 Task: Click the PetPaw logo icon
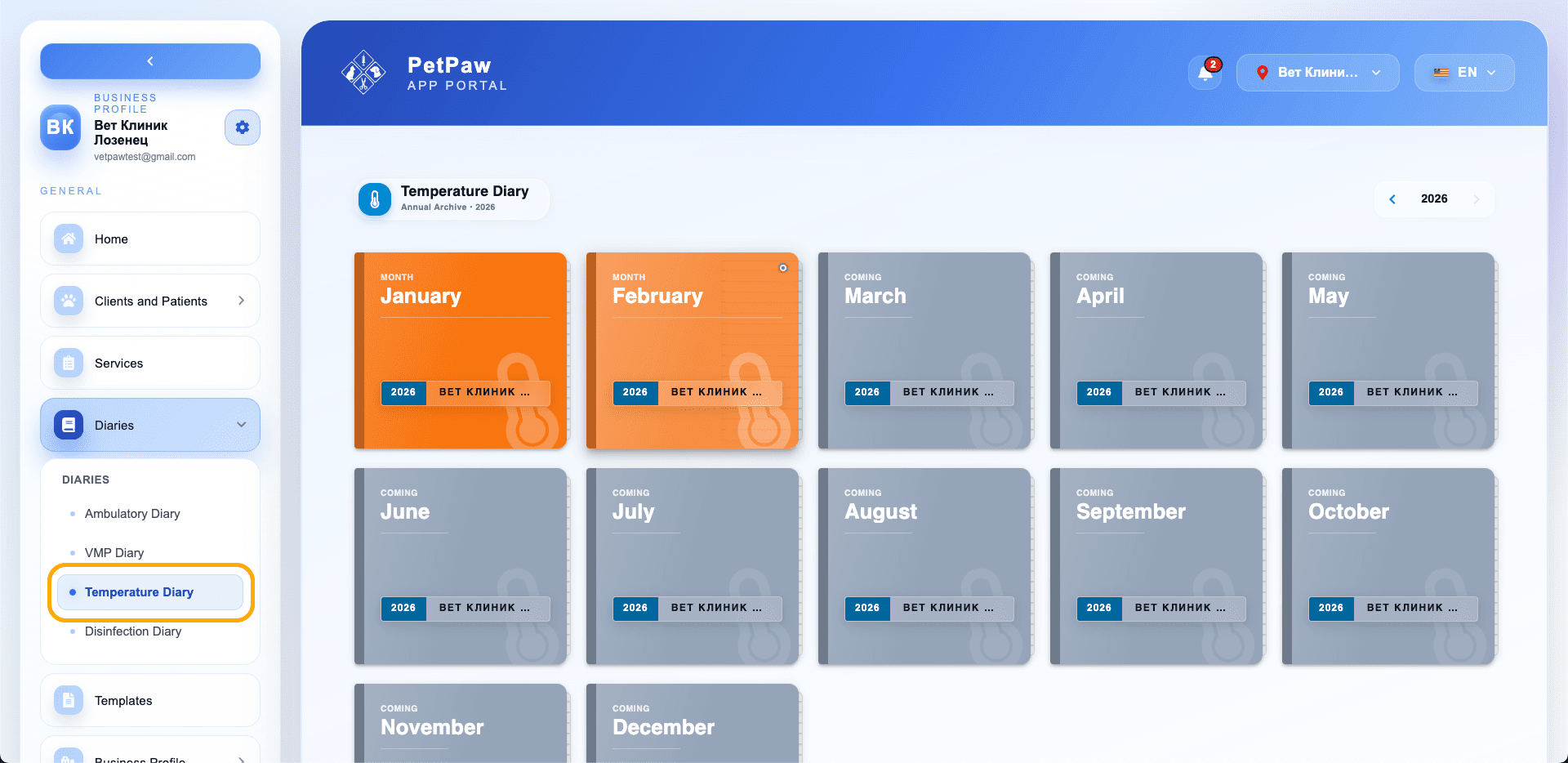[363, 73]
